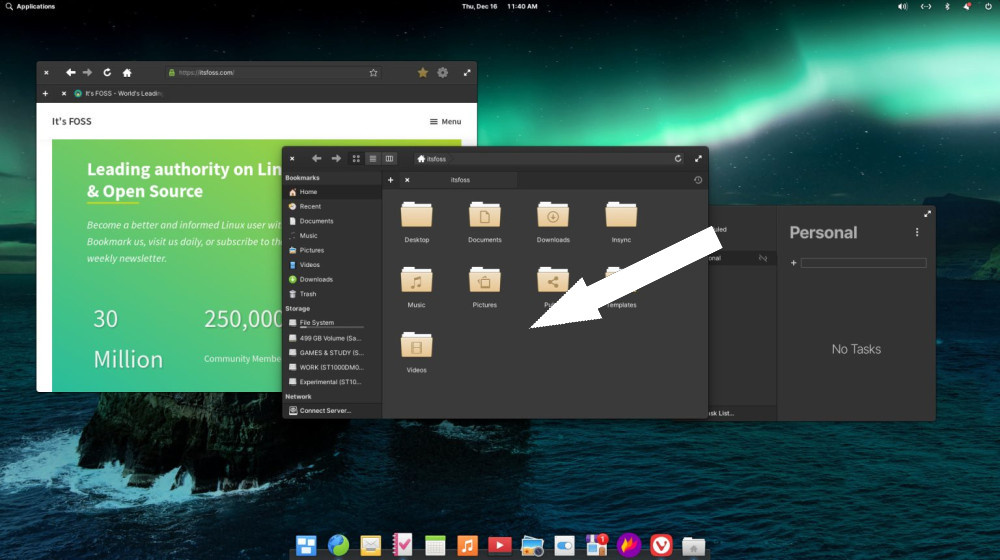Open Tasks list options menu

click(917, 233)
